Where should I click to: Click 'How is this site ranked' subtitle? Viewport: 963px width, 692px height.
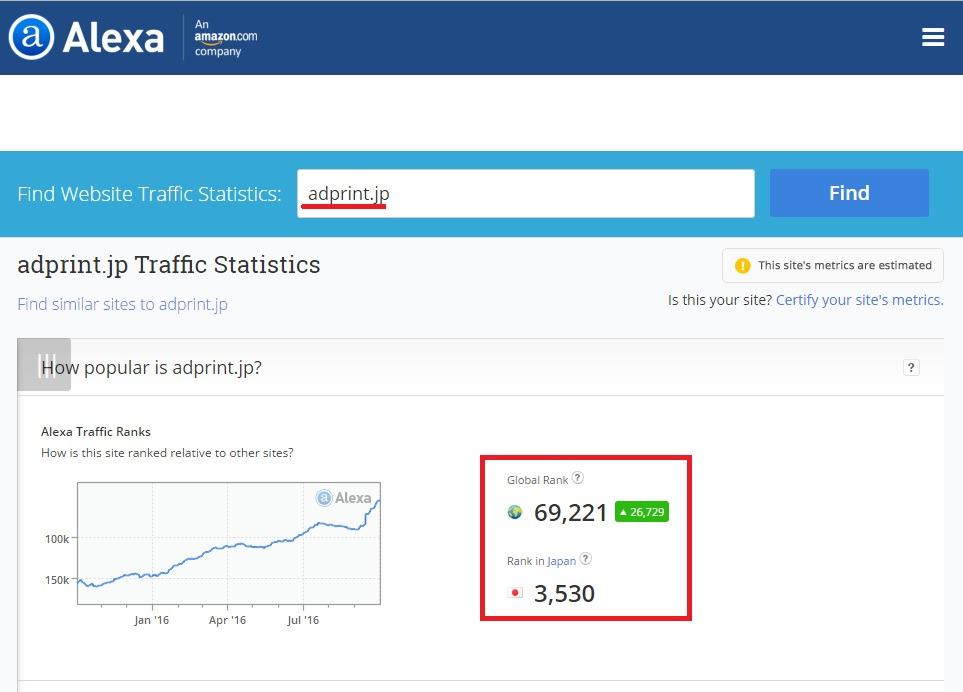click(x=167, y=453)
